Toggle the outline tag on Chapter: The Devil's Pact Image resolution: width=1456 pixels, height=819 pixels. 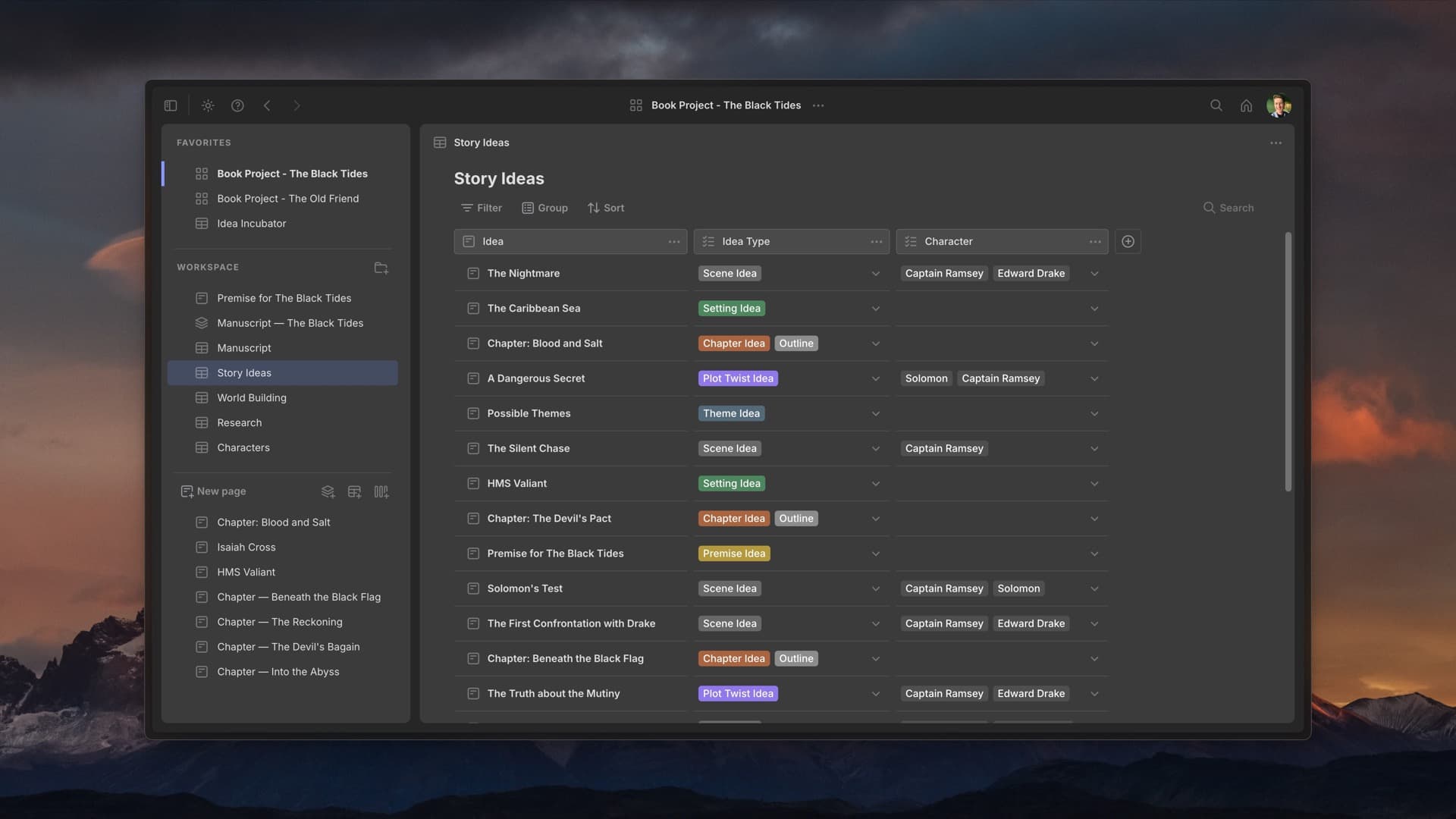795,518
